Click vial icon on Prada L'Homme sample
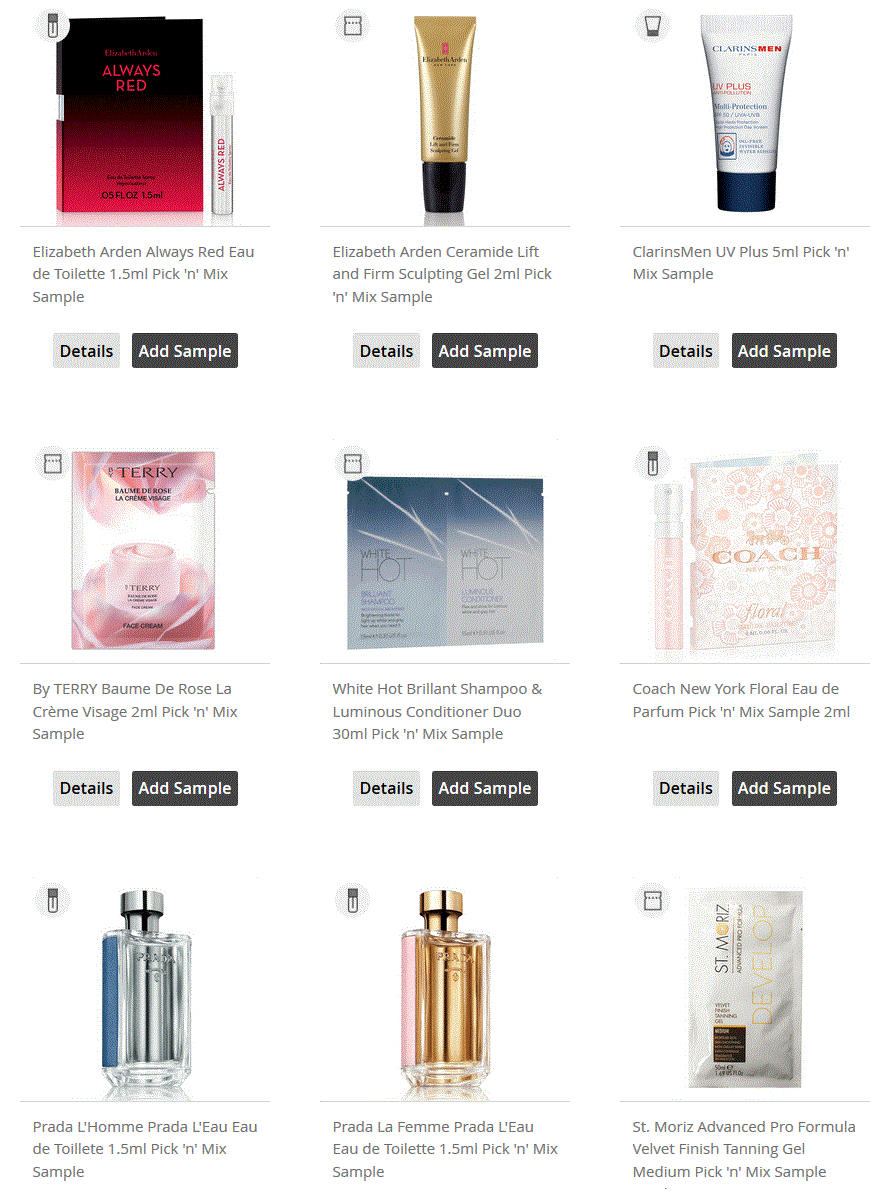The height and width of the screenshot is (1199, 884). (x=53, y=901)
